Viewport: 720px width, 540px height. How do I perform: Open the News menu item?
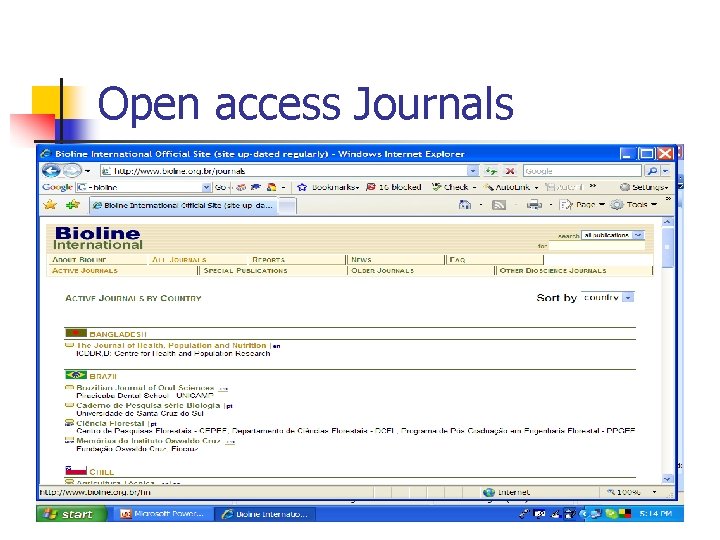(361, 259)
